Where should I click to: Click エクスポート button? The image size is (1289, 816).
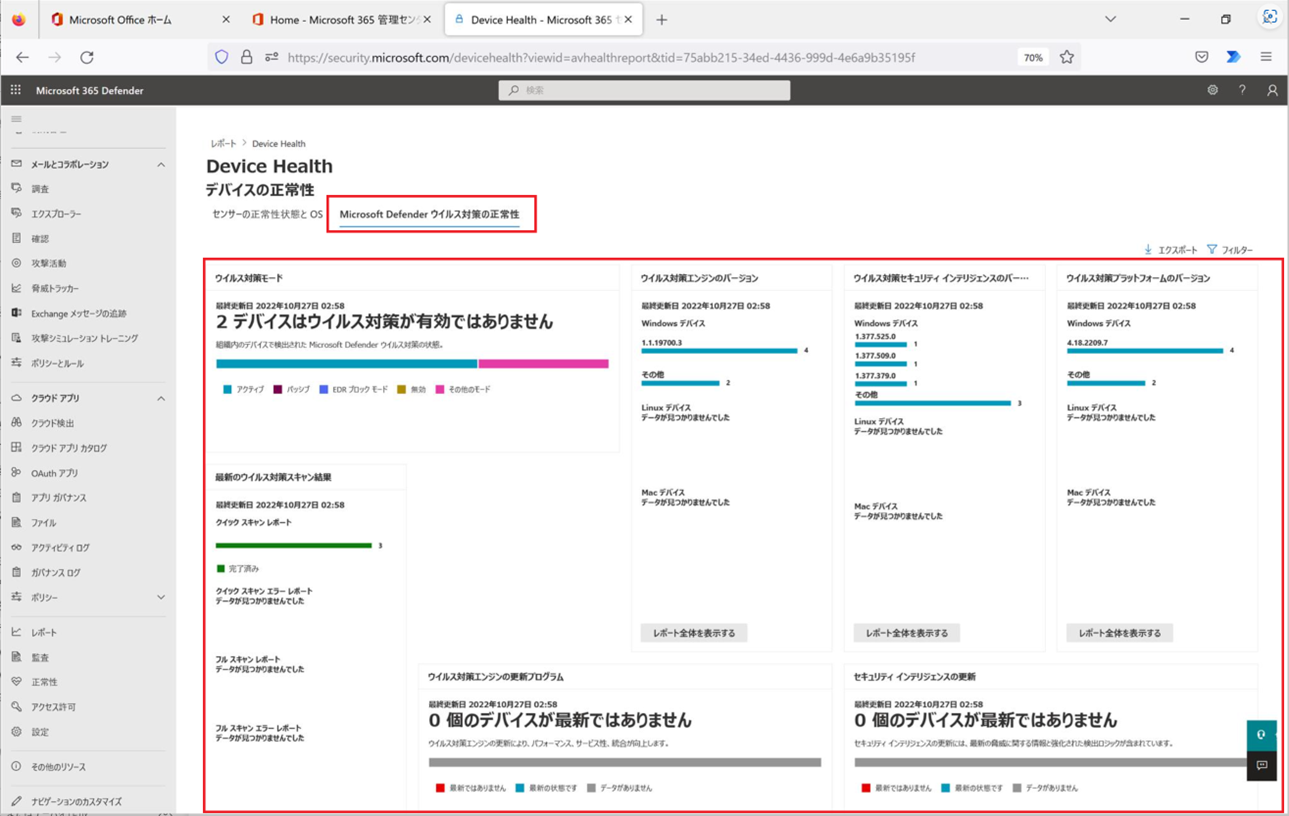click(x=1170, y=250)
